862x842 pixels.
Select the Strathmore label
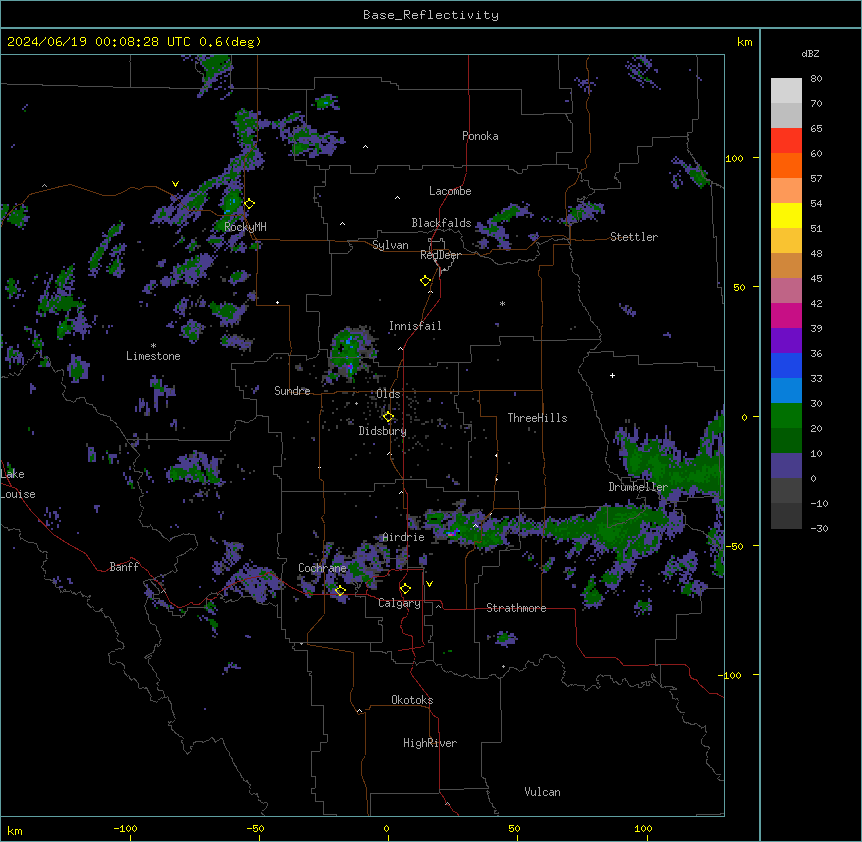(516, 608)
